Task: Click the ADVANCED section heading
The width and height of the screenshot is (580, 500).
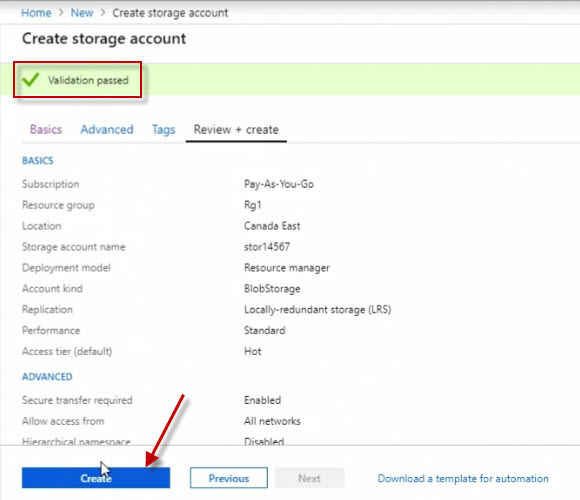Action: 47,376
